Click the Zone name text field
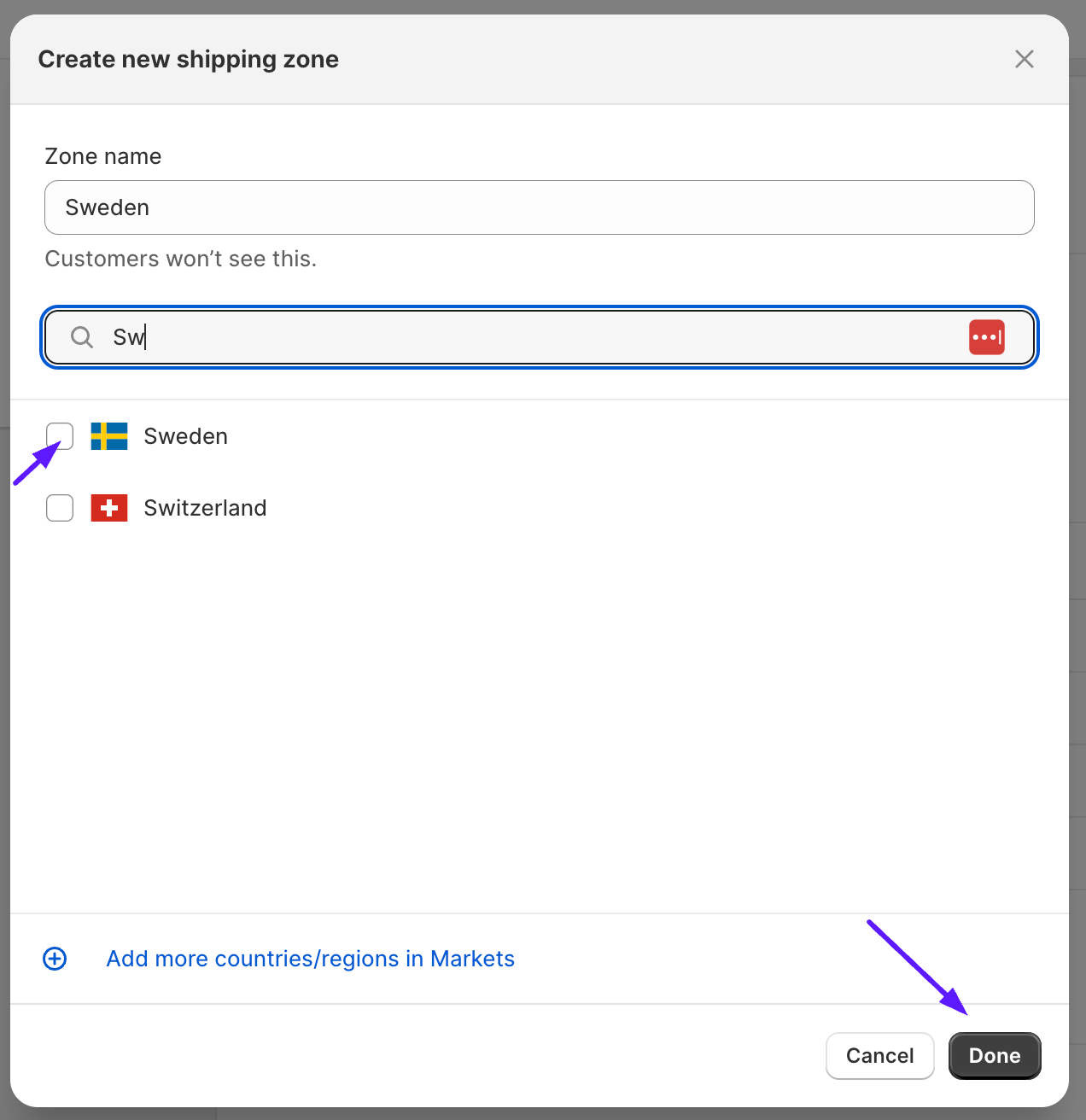Viewport: 1086px width, 1120px height. [540, 207]
